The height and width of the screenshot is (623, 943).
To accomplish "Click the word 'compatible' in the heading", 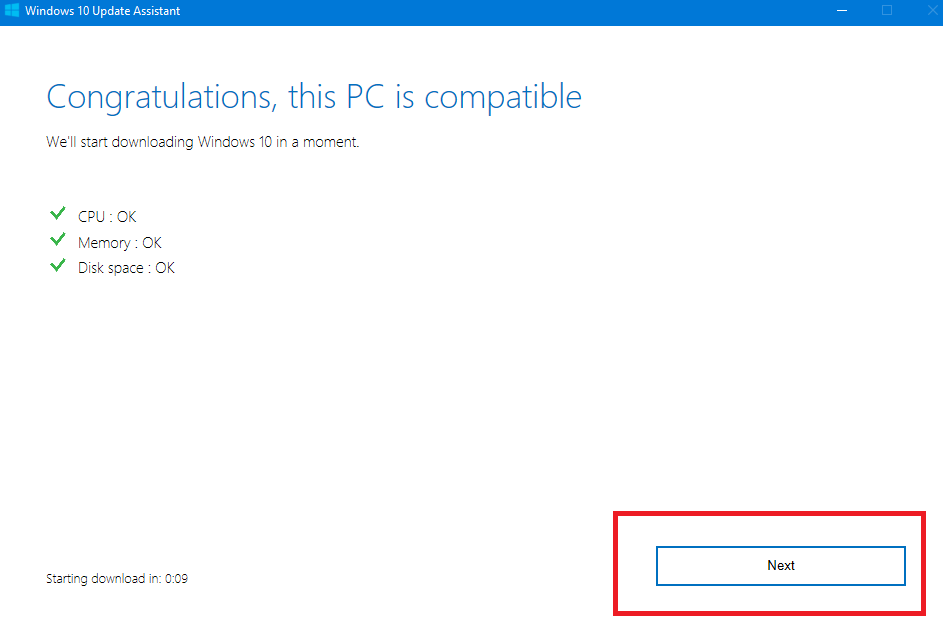I will click(503, 97).
